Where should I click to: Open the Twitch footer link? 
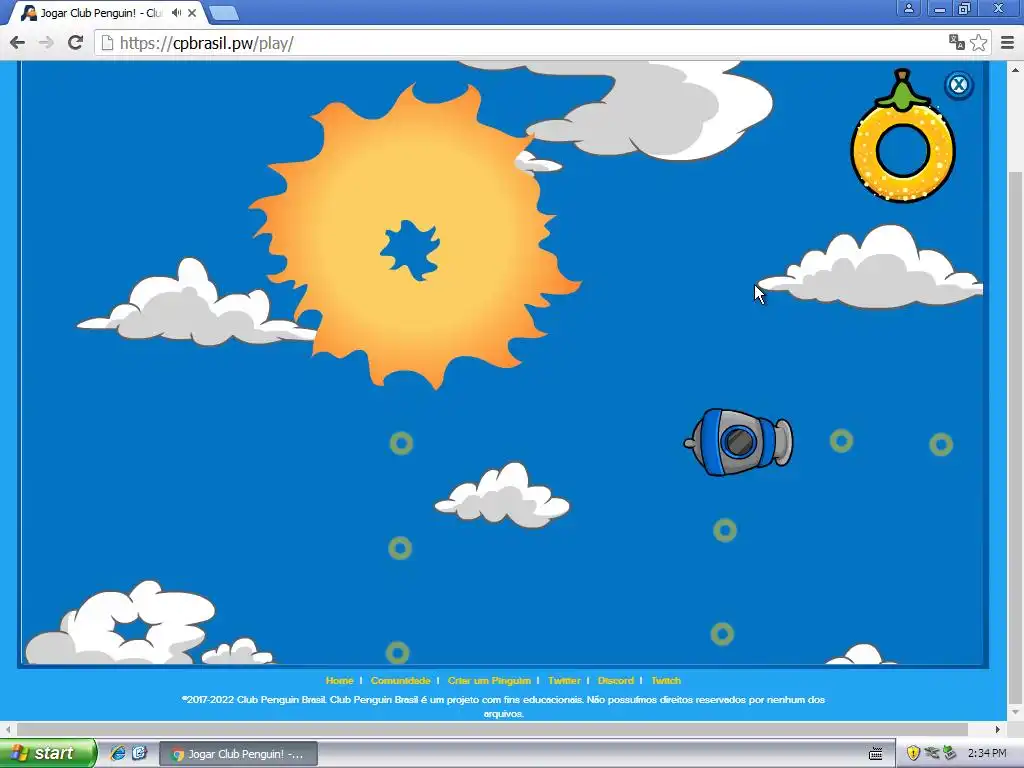[x=666, y=680]
